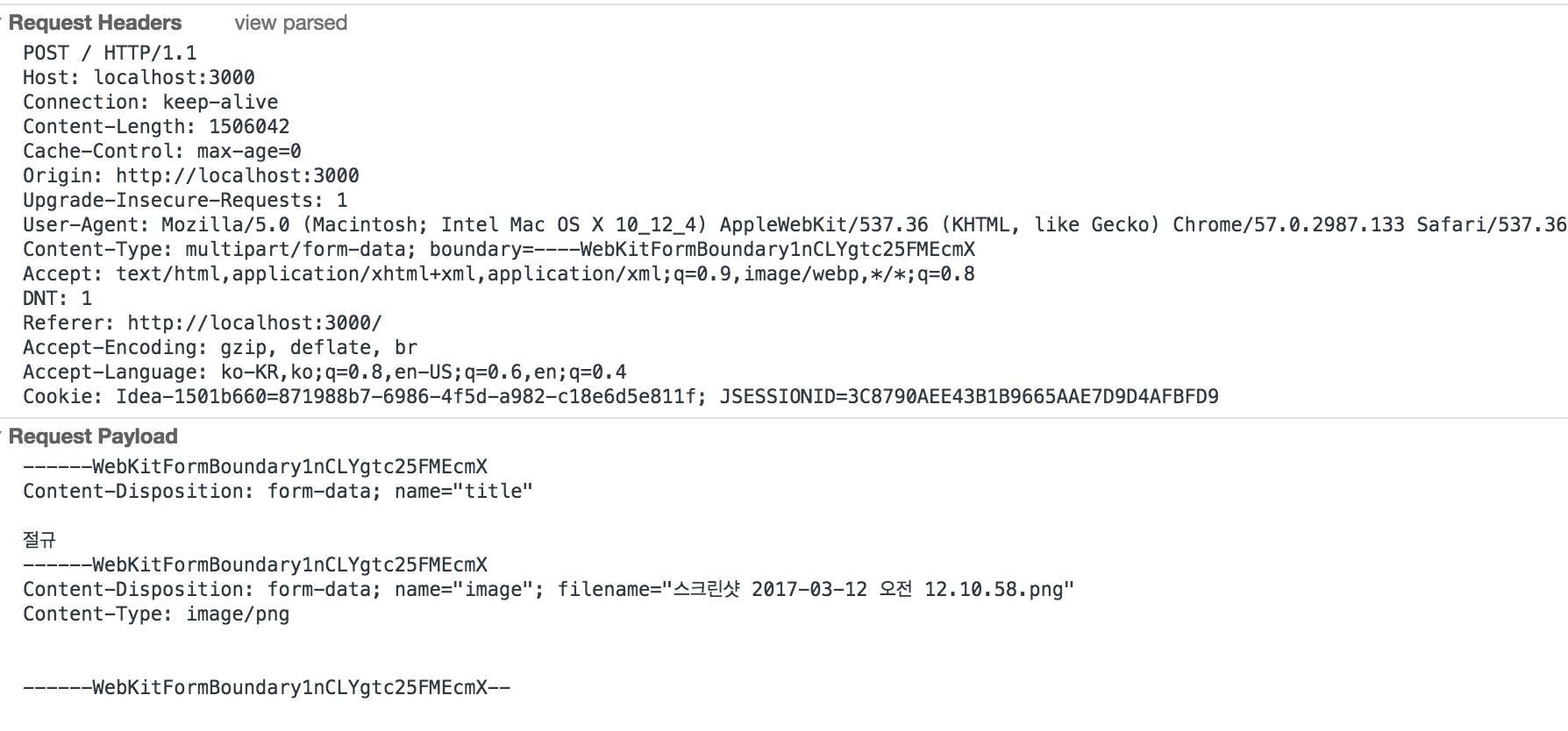Select the Accept-Language ko-KR header
This screenshot has height=731, width=1568.
point(324,372)
